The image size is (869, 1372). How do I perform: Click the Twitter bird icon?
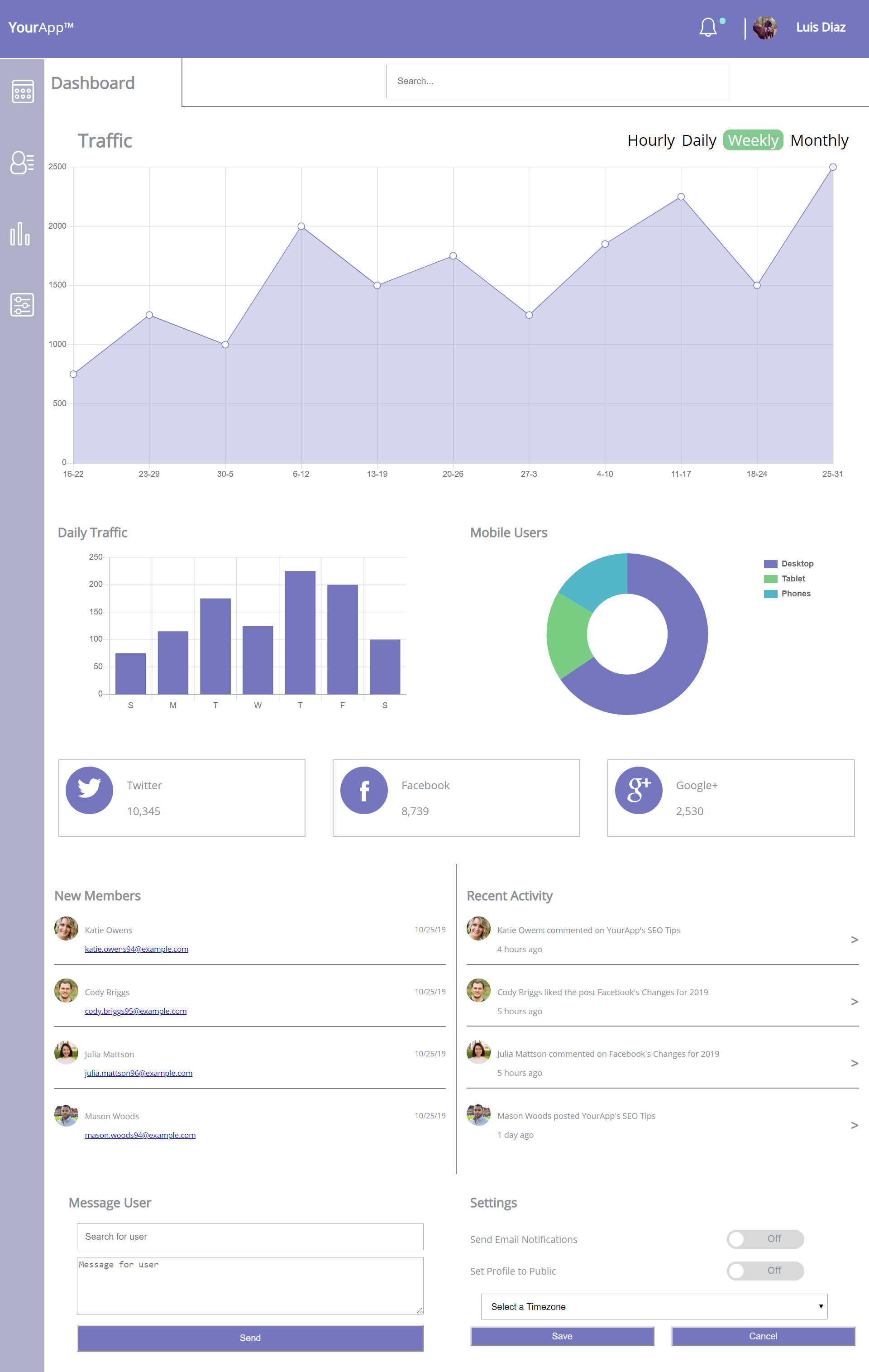(90, 790)
